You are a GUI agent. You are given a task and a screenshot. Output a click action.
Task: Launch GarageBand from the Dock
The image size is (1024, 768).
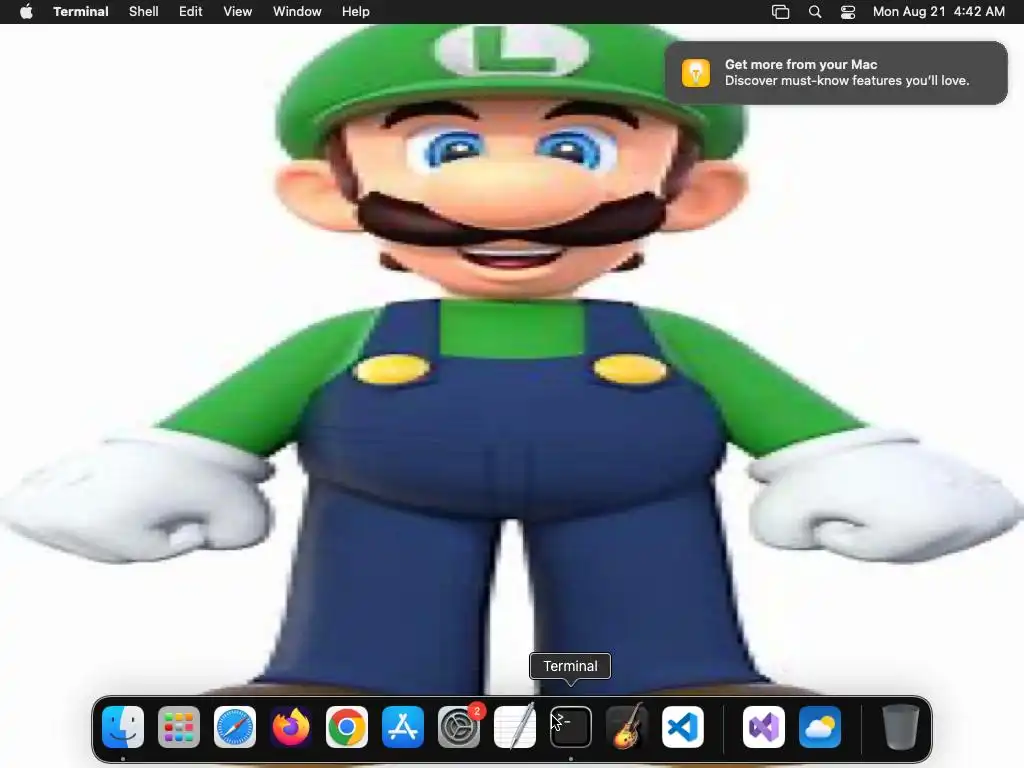[627, 727]
